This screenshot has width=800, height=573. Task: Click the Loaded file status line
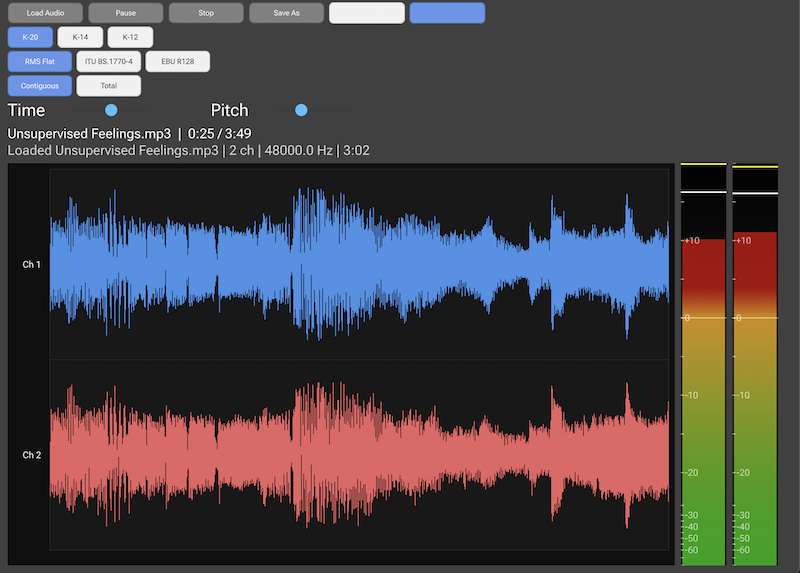[x=188, y=151]
